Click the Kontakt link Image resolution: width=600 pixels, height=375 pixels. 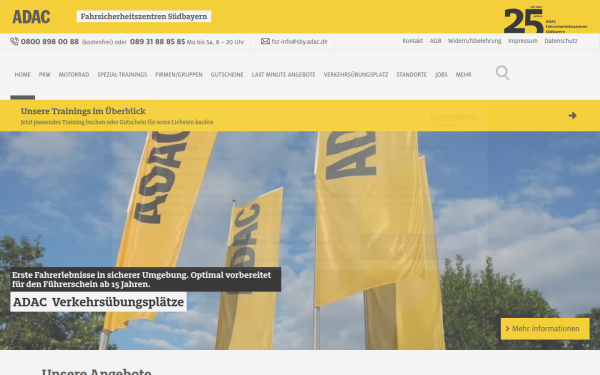(x=412, y=41)
